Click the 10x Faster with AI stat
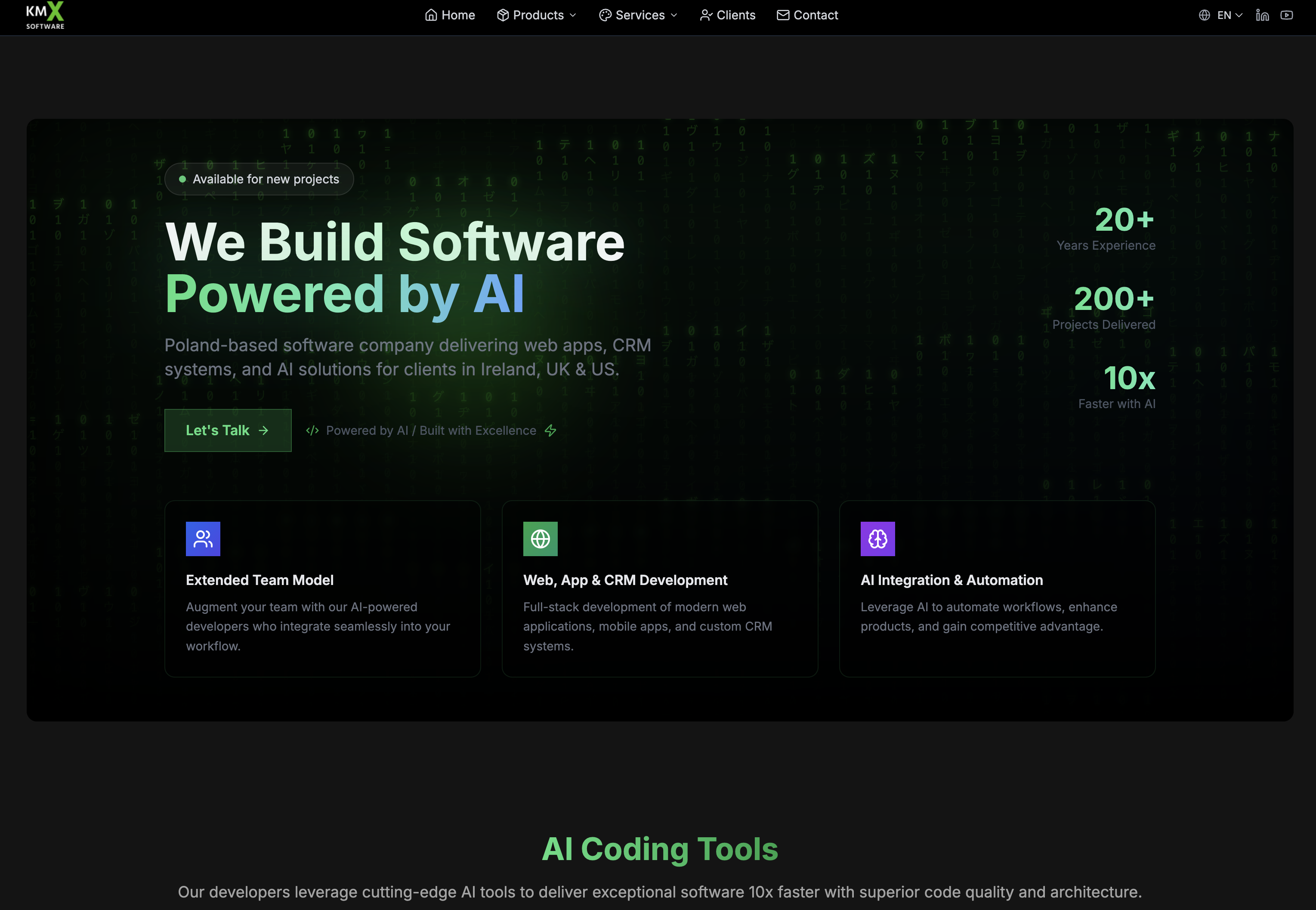Viewport: 1316px width, 910px height. (1116, 387)
